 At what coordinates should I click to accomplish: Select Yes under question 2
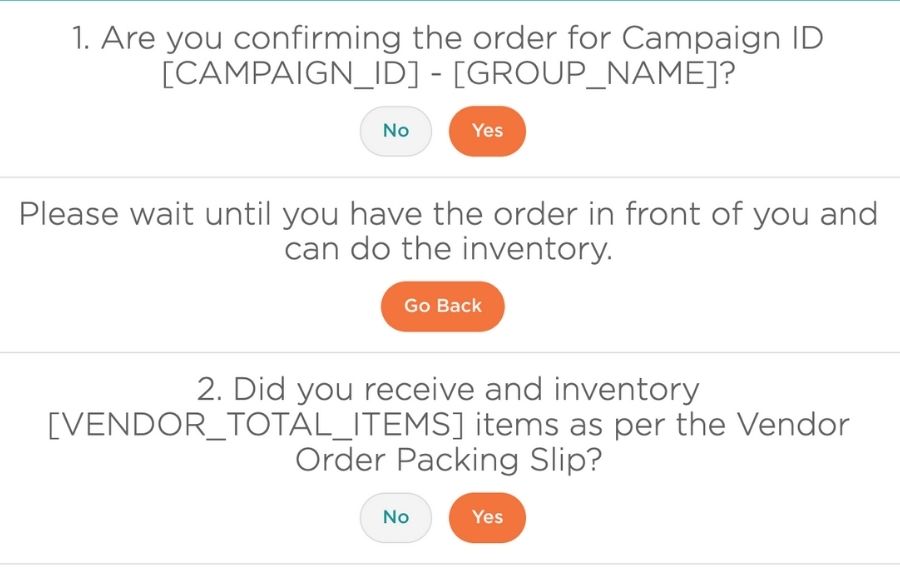point(487,517)
